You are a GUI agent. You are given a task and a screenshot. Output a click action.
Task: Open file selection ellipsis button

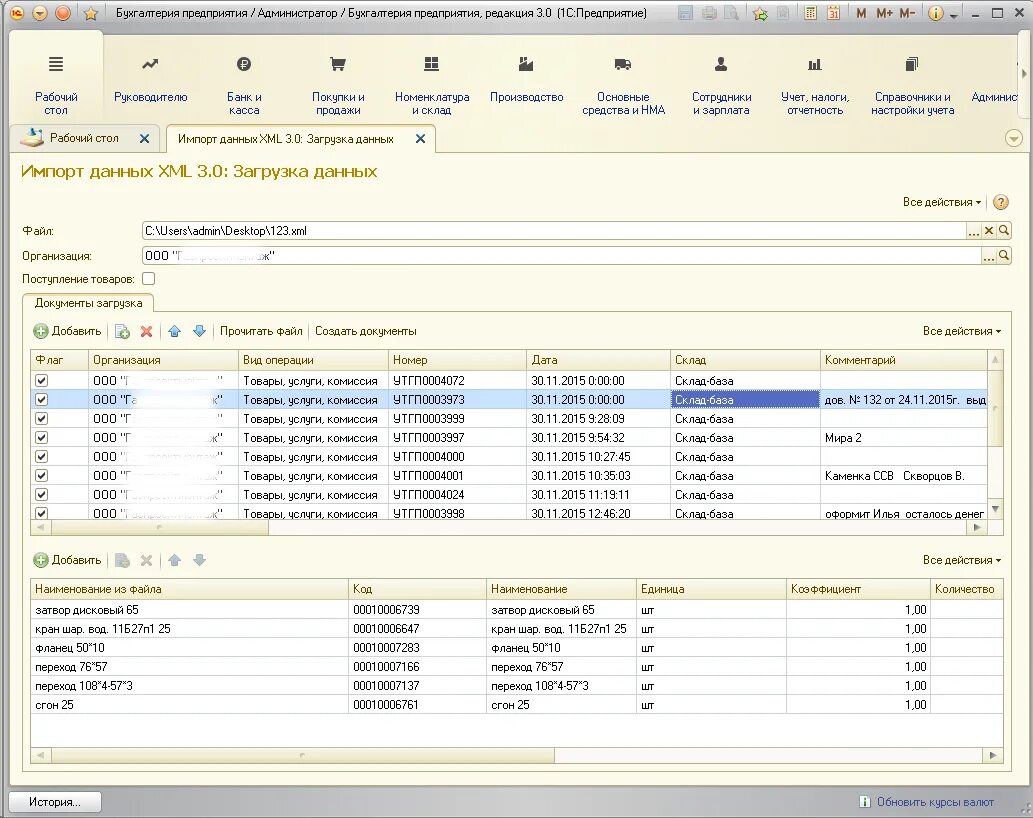coord(974,231)
